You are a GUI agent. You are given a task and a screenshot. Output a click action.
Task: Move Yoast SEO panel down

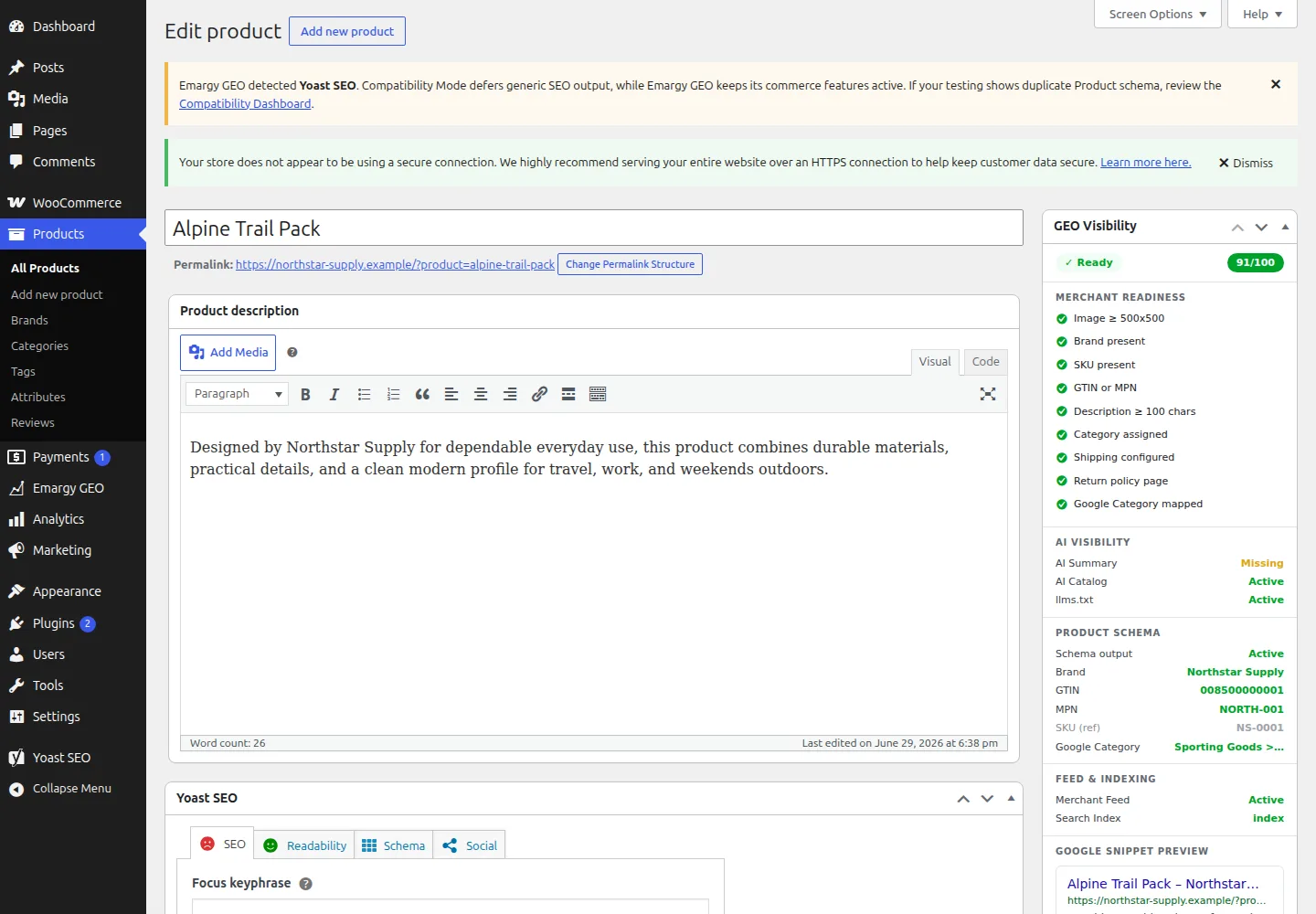pyautogui.click(x=987, y=799)
